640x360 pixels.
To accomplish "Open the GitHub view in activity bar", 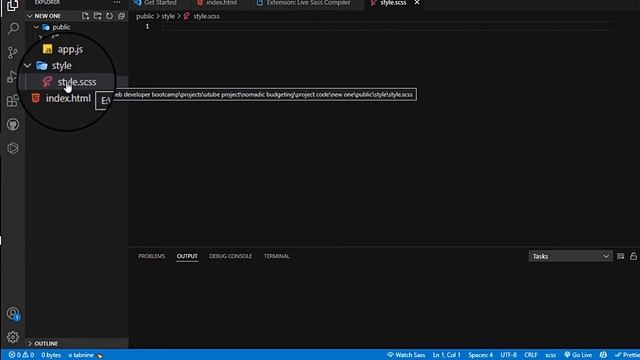I will click(x=13, y=124).
